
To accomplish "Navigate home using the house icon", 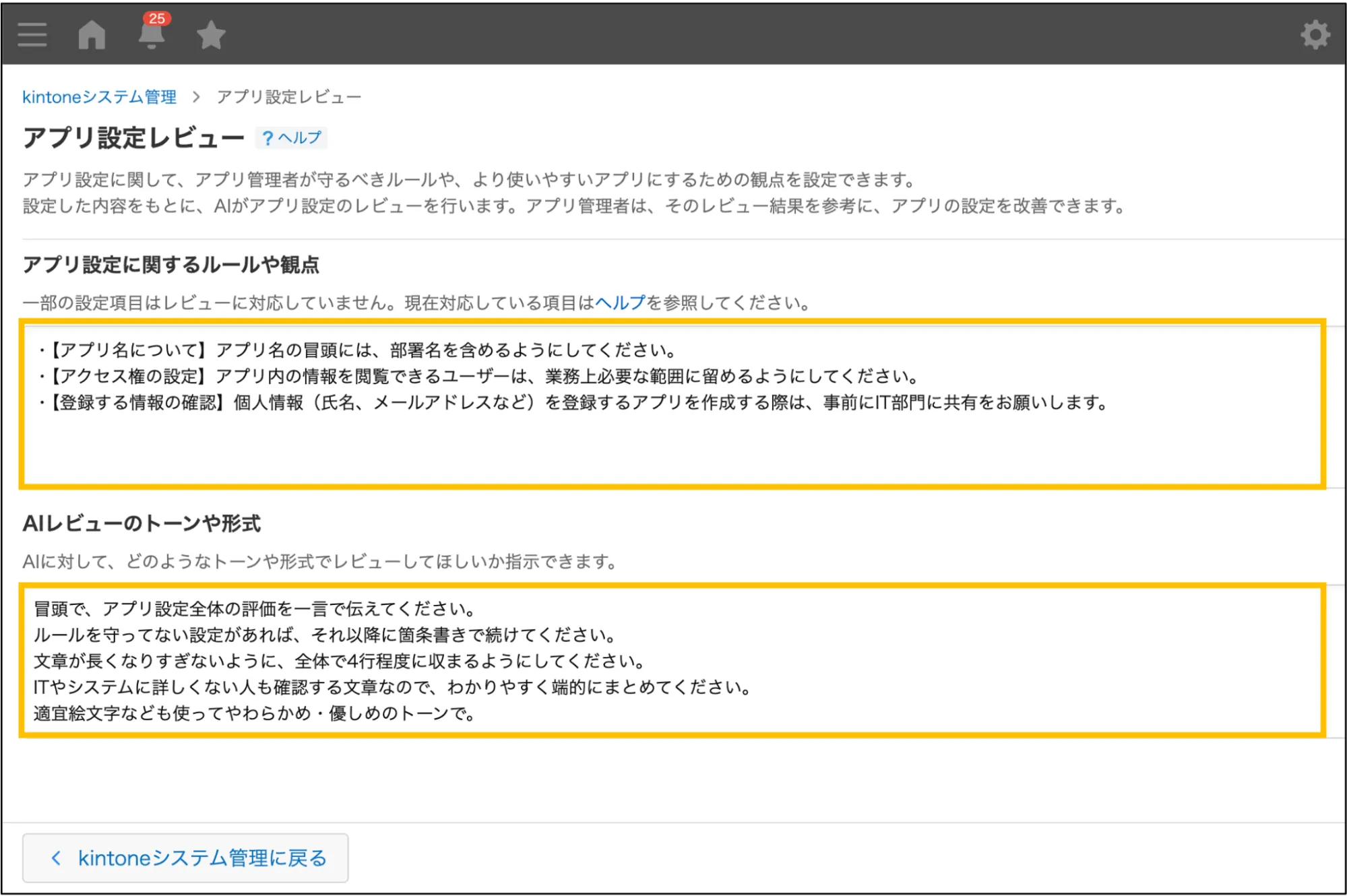I will click(91, 34).
